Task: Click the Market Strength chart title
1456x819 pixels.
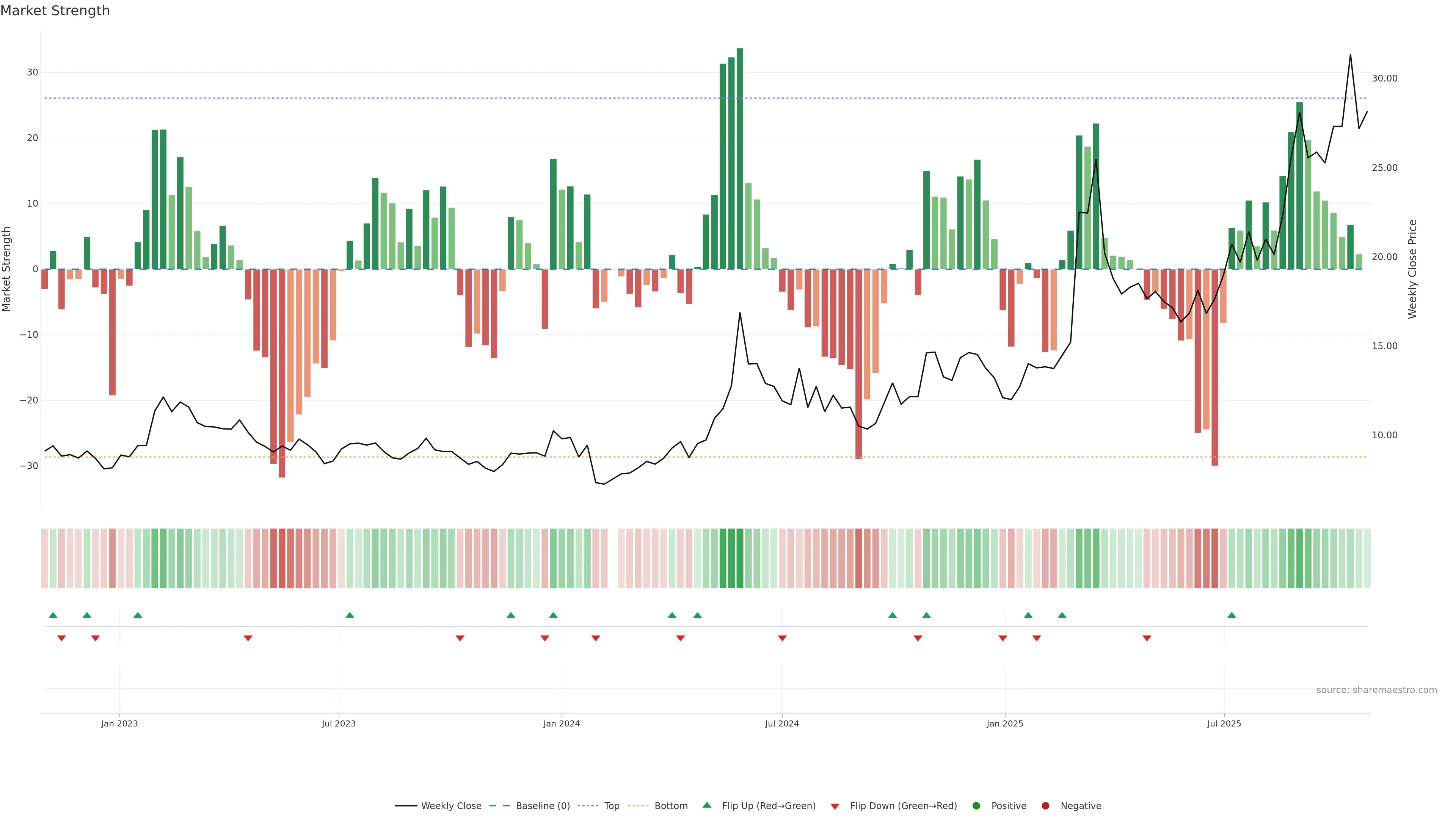Action: 55,11
